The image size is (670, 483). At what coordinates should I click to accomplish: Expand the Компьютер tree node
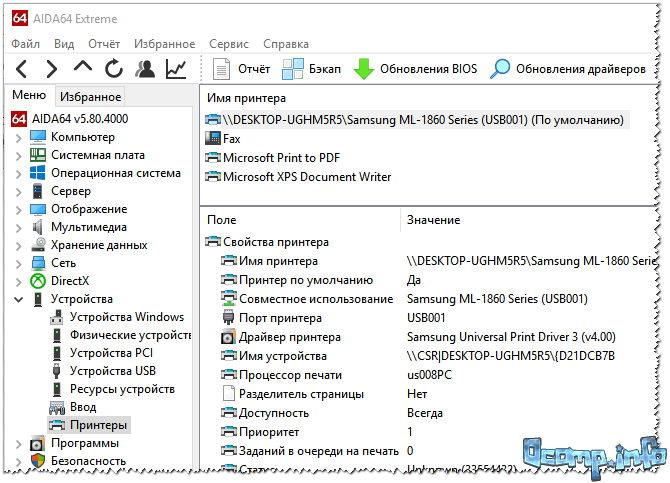coord(18,138)
